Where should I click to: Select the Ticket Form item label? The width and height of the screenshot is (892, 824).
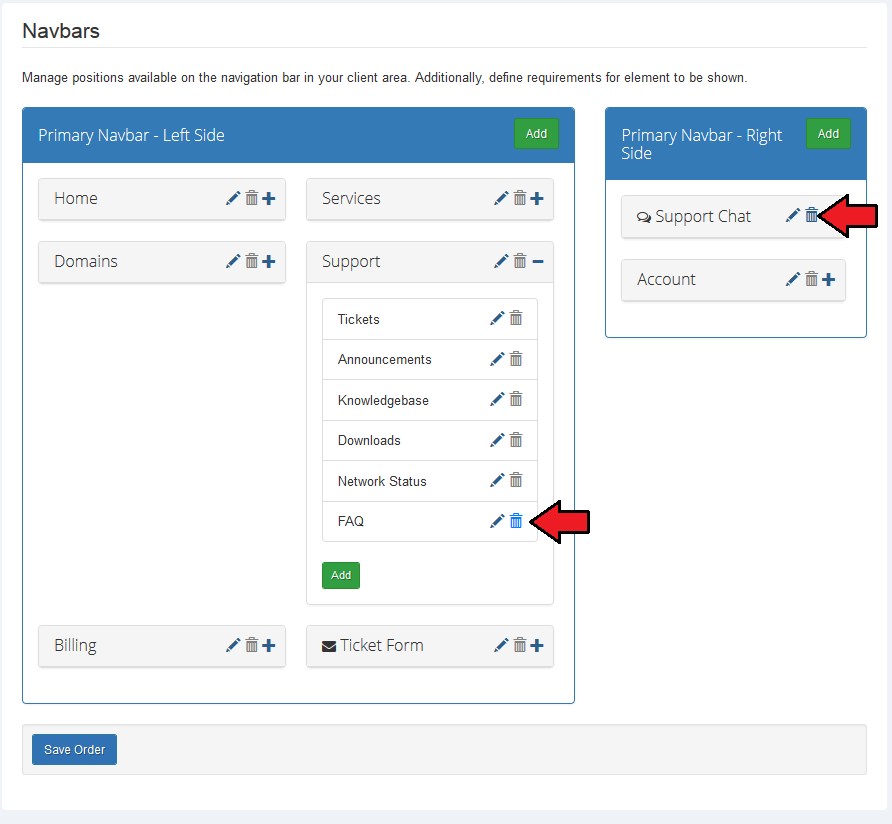pos(382,645)
